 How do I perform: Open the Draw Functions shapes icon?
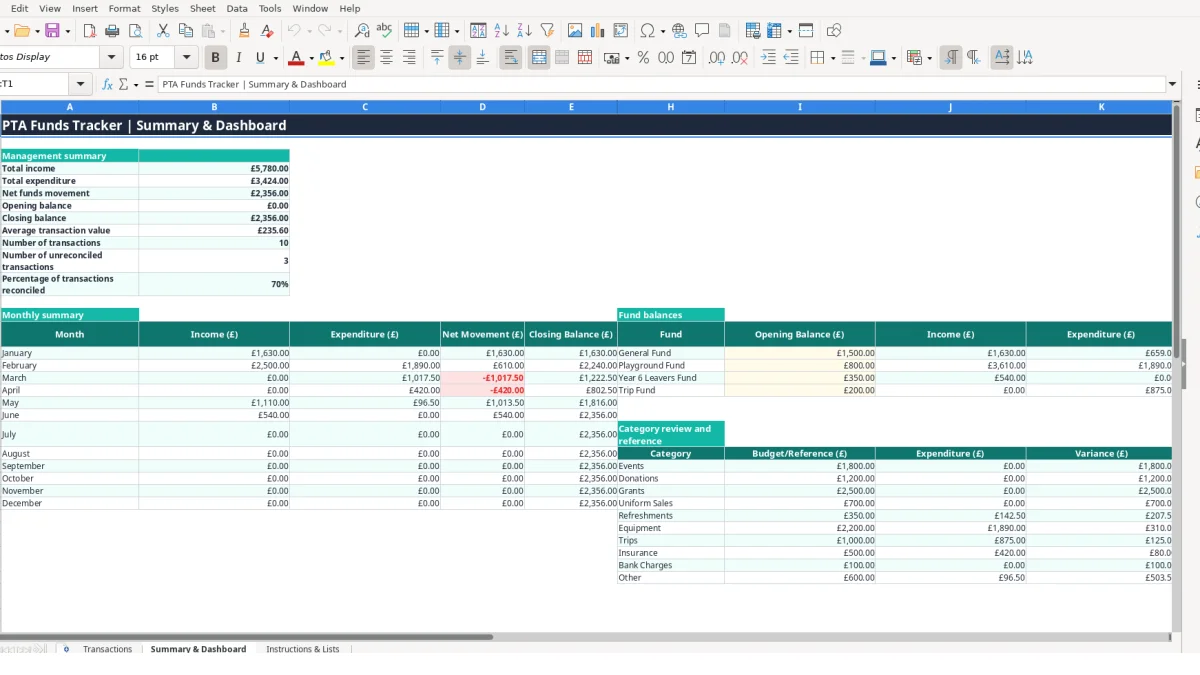(834, 31)
